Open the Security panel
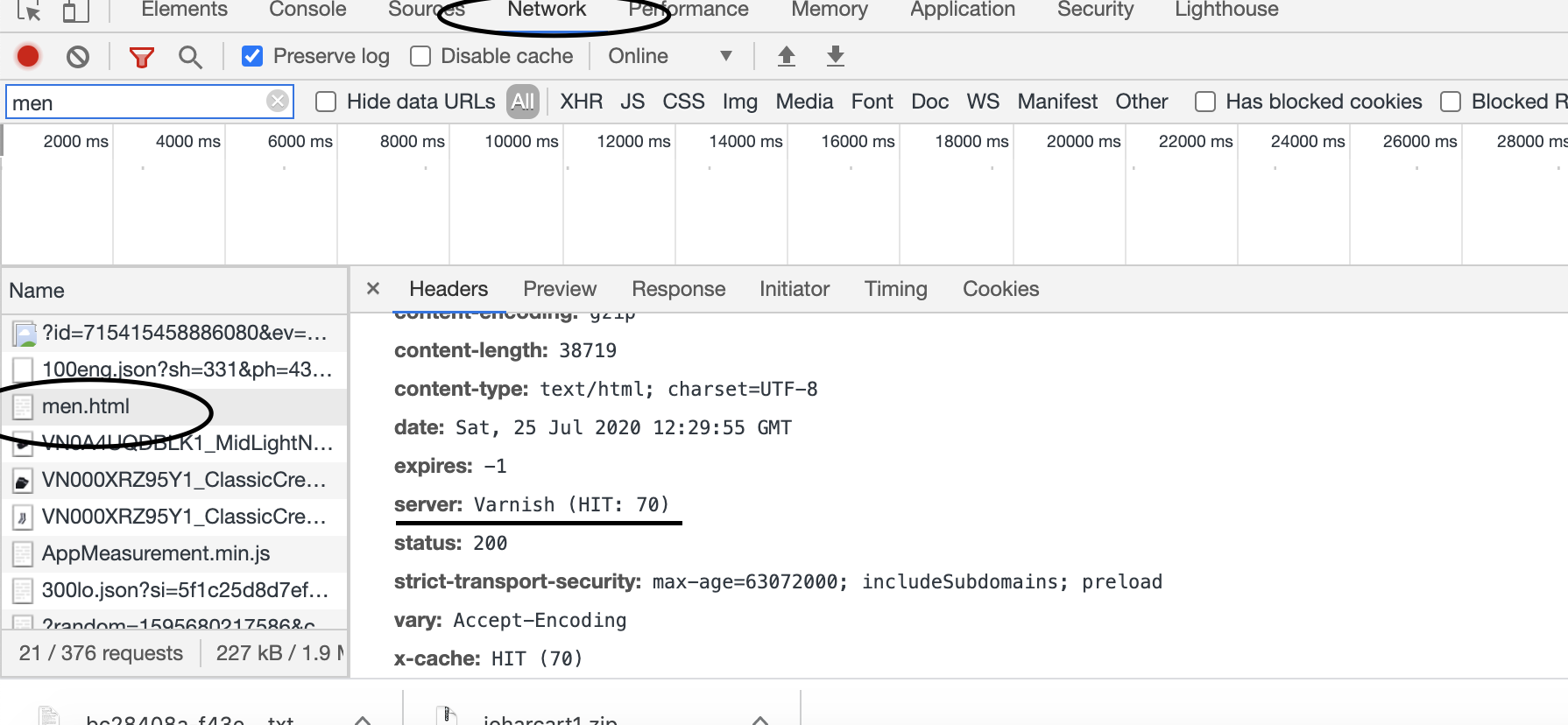The height and width of the screenshot is (725, 1568). click(x=1095, y=10)
